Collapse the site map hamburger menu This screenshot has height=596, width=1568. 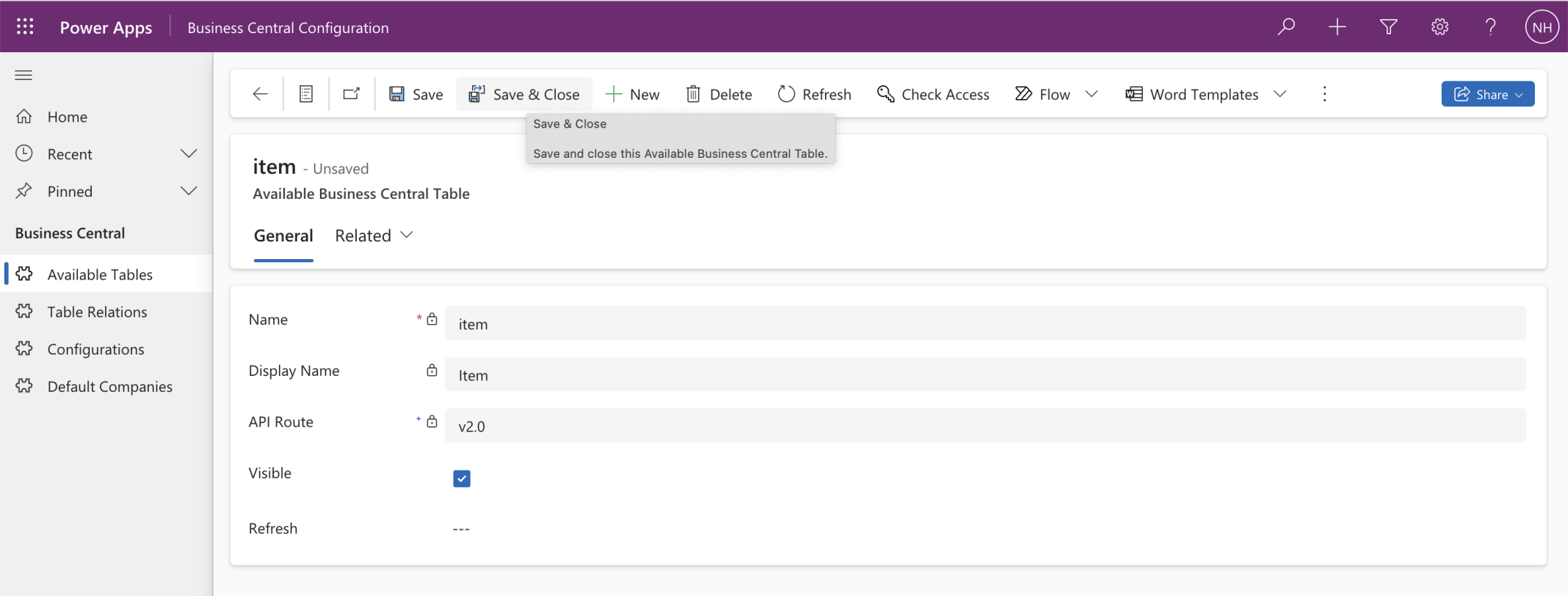coord(23,75)
